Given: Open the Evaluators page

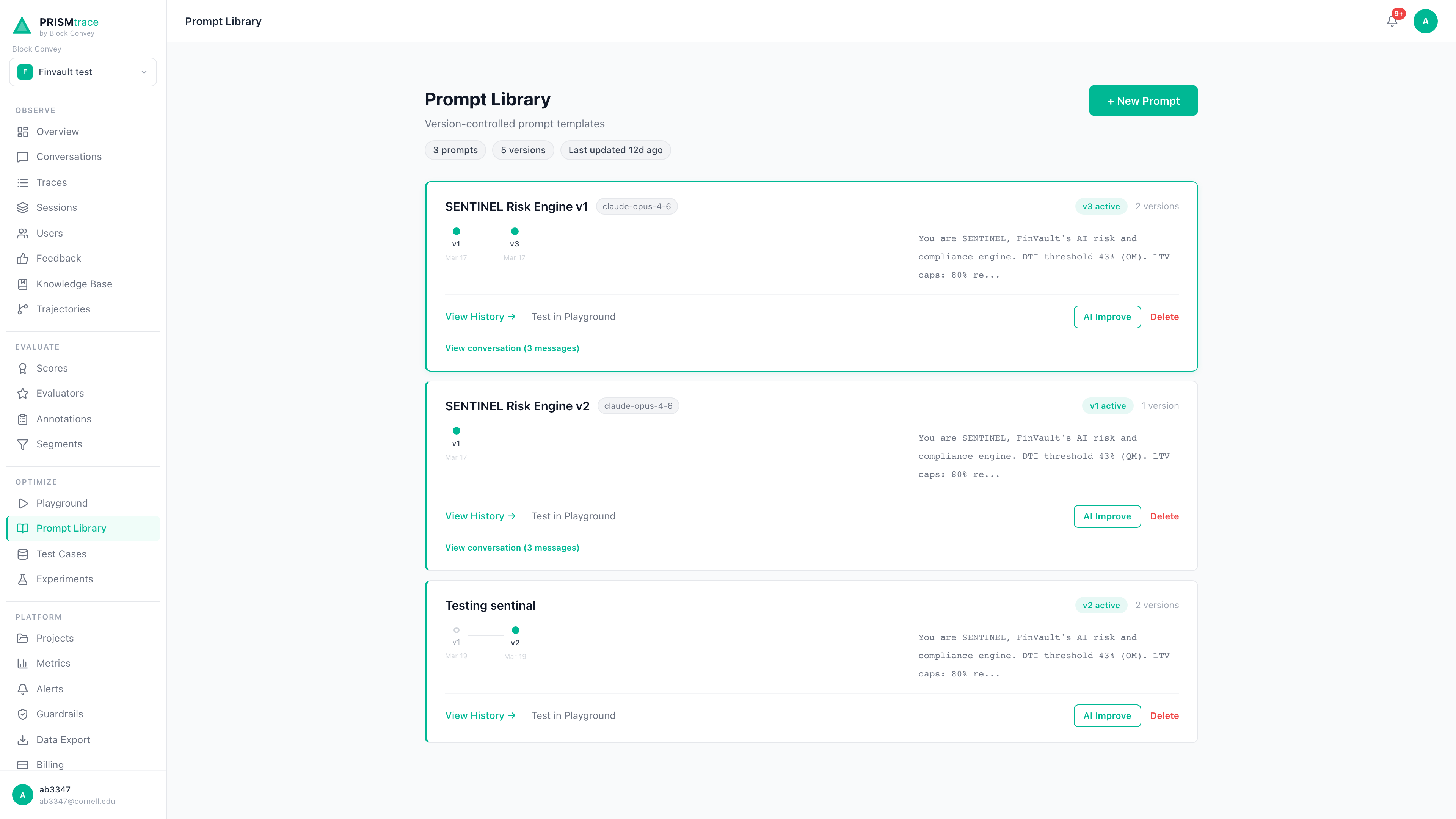Looking at the screenshot, I should coord(83,394).
